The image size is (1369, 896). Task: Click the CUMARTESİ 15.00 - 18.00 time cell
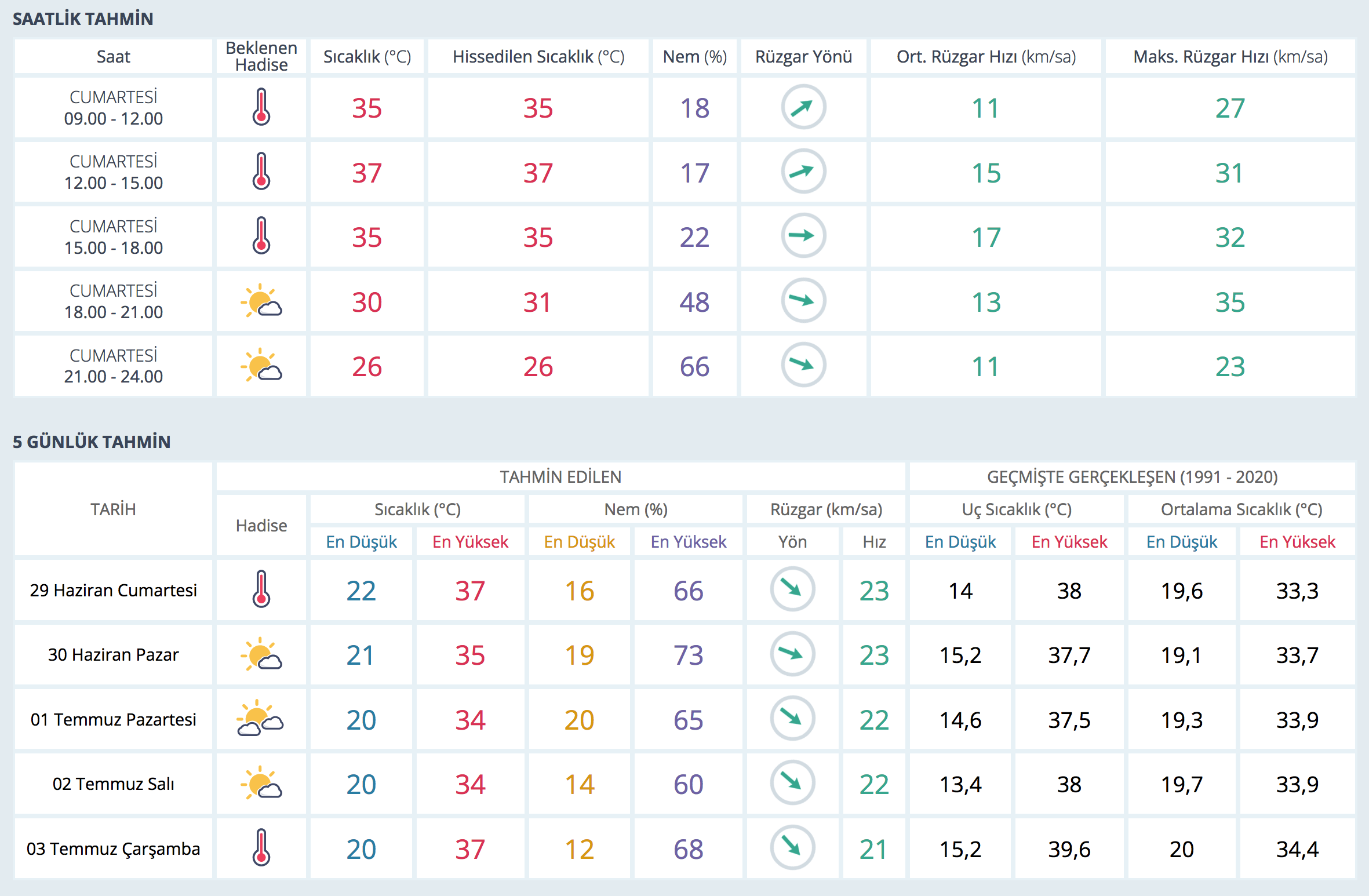pos(114,236)
